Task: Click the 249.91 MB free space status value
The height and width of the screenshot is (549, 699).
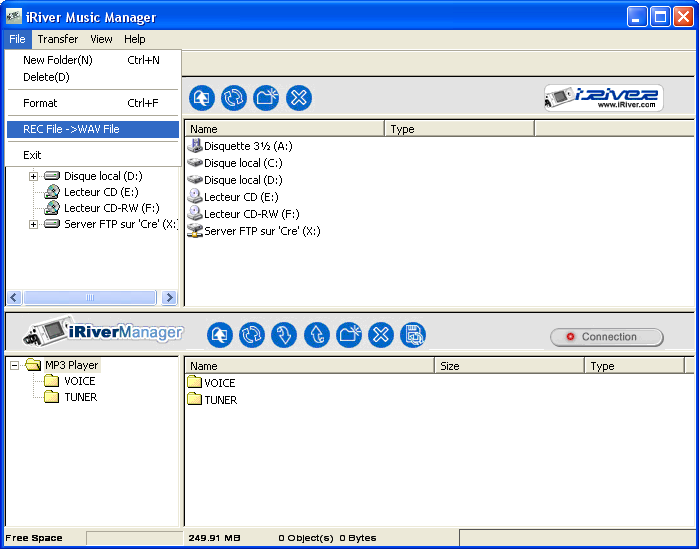Action: point(214,538)
